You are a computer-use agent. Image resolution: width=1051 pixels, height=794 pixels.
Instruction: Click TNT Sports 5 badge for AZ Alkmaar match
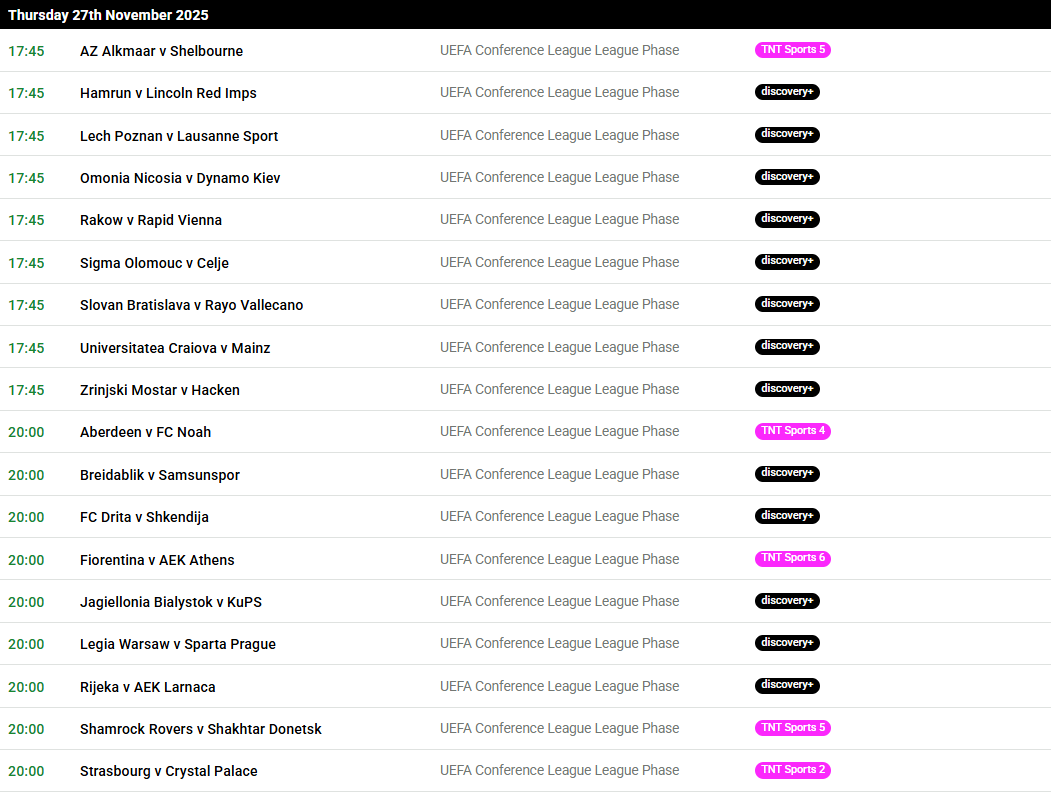click(x=792, y=50)
